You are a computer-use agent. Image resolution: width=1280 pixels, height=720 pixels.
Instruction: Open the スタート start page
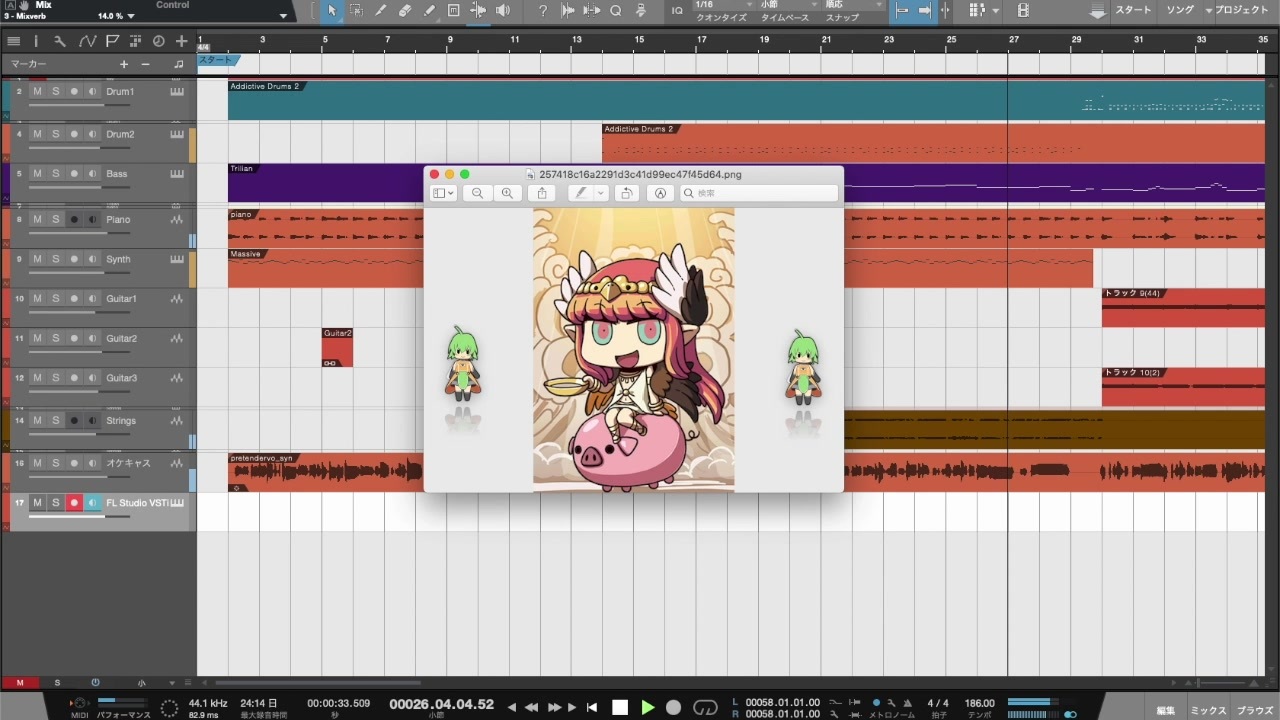[x=1132, y=10]
